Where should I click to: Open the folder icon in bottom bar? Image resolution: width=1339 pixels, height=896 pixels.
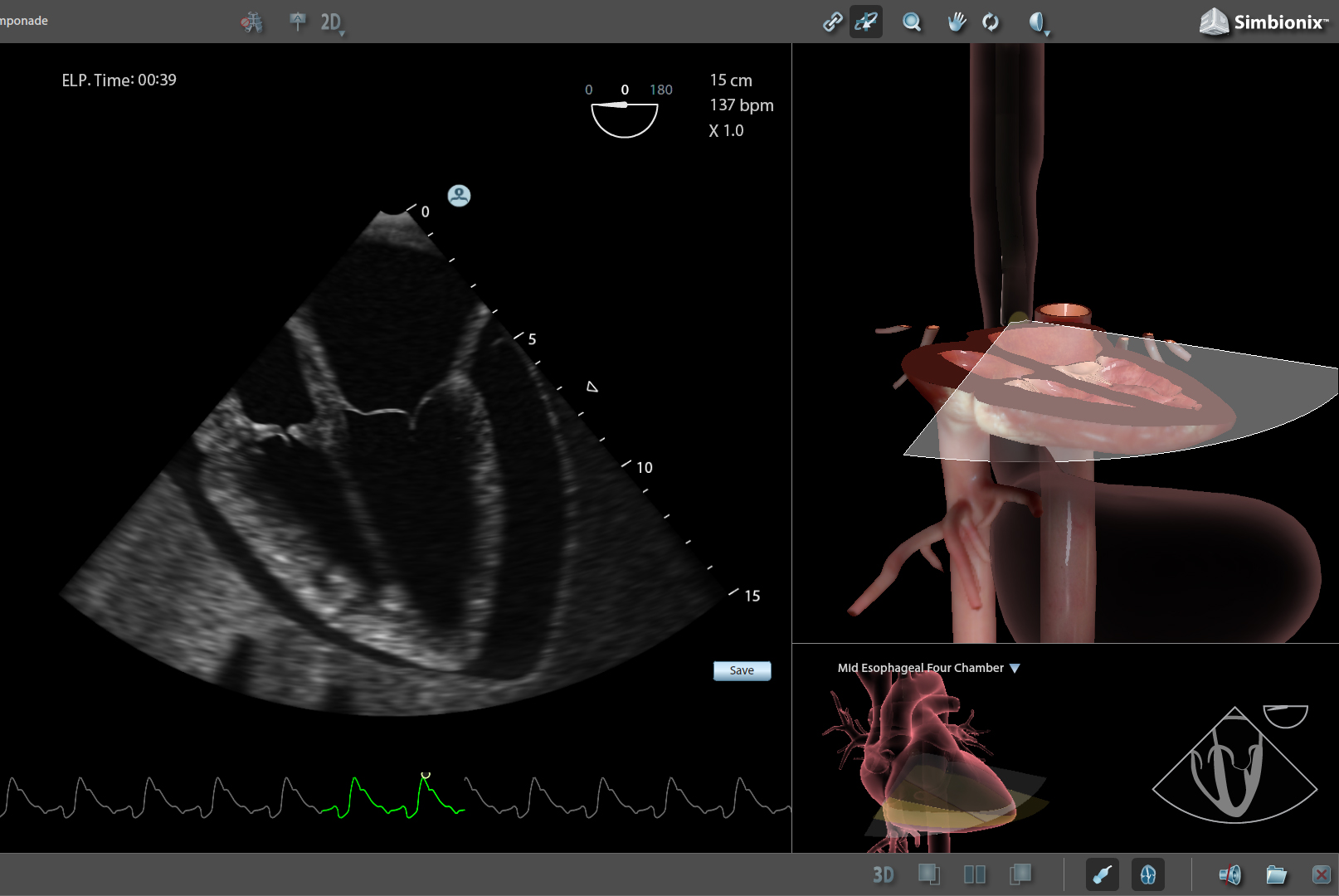pyautogui.click(x=1276, y=874)
